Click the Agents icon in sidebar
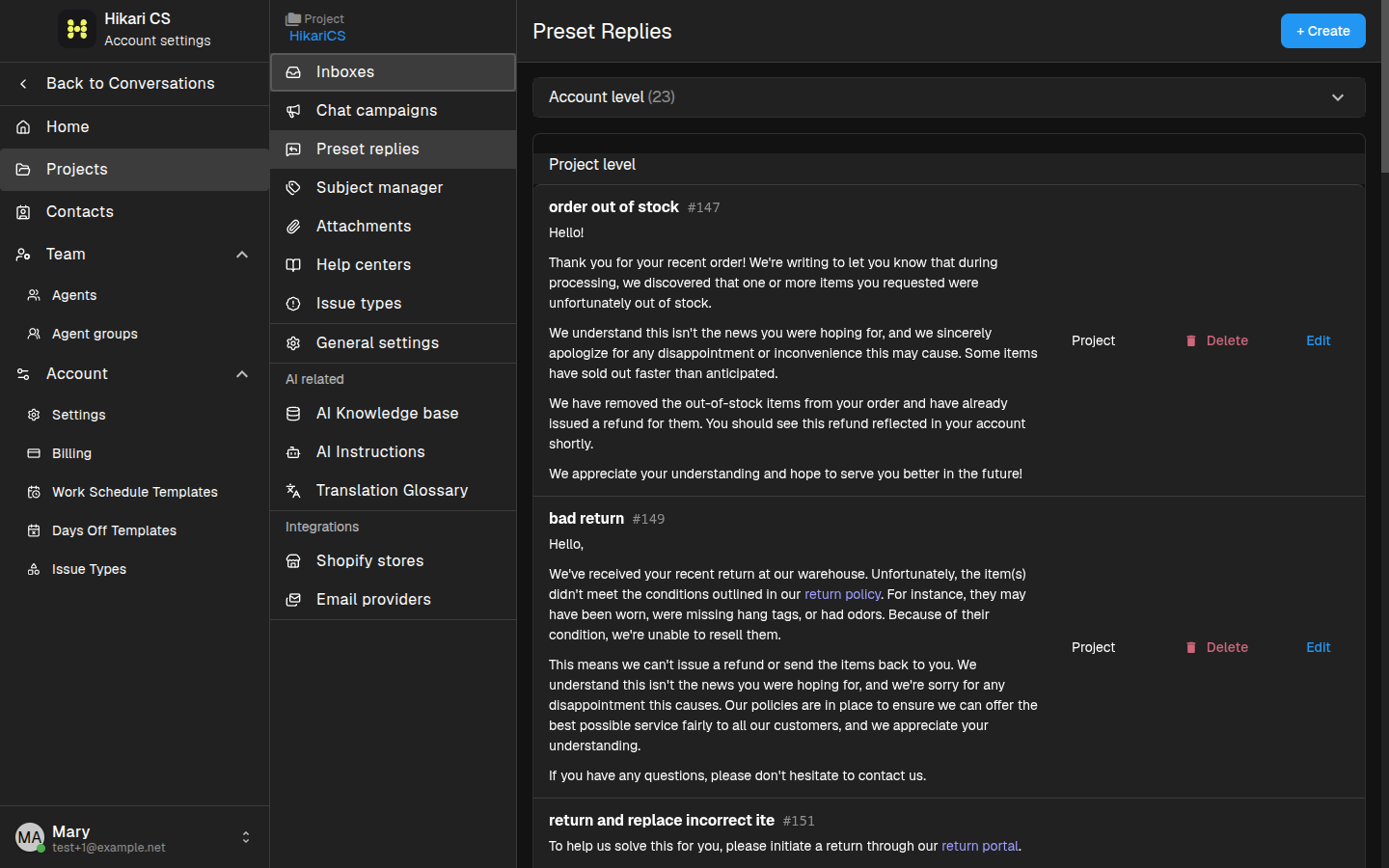Viewport: 1389px width, 868px height. (x=34, y=295)
